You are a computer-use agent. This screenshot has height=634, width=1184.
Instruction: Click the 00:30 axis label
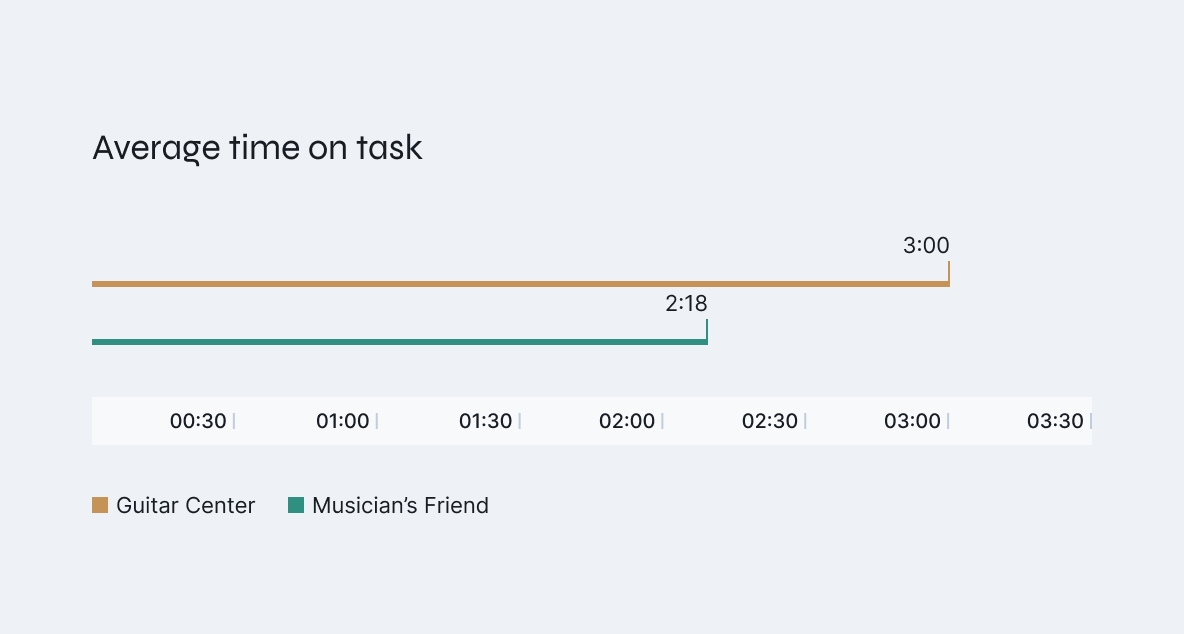tap(198, 421)
